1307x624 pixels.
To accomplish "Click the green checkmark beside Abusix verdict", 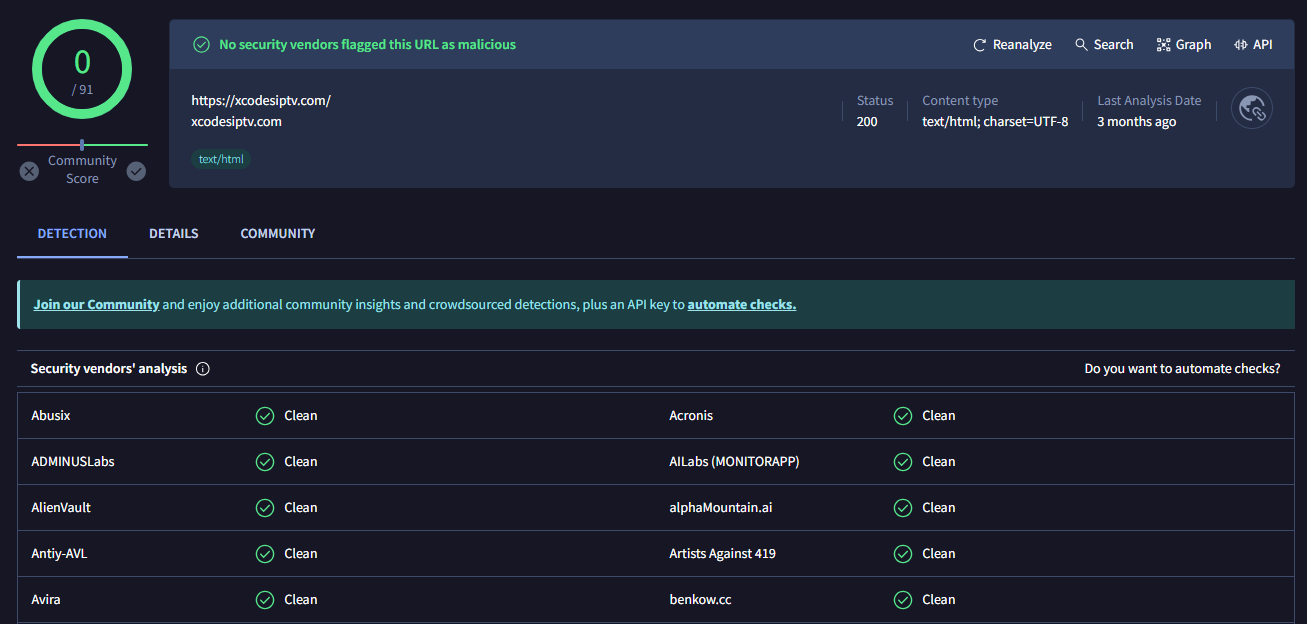I will (x=265, y=415).
